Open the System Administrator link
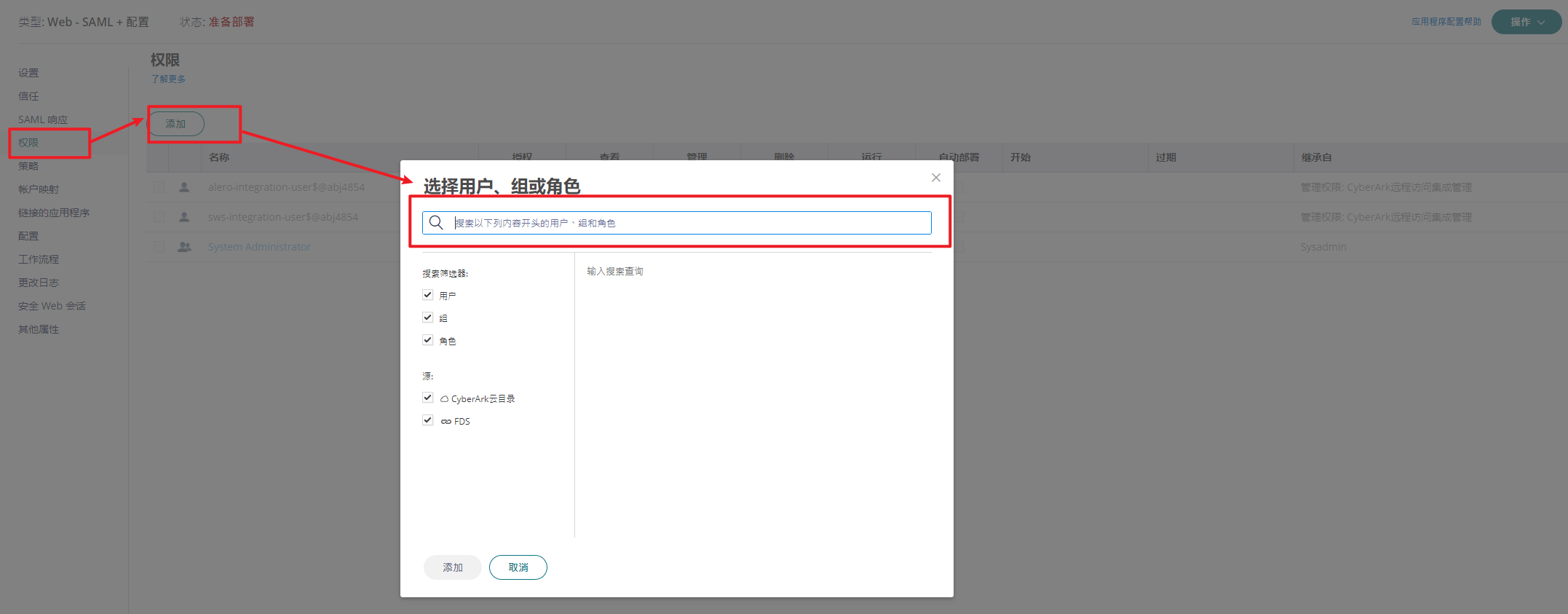The width and height of the screenshot is (1568, 614). [259, 247]
